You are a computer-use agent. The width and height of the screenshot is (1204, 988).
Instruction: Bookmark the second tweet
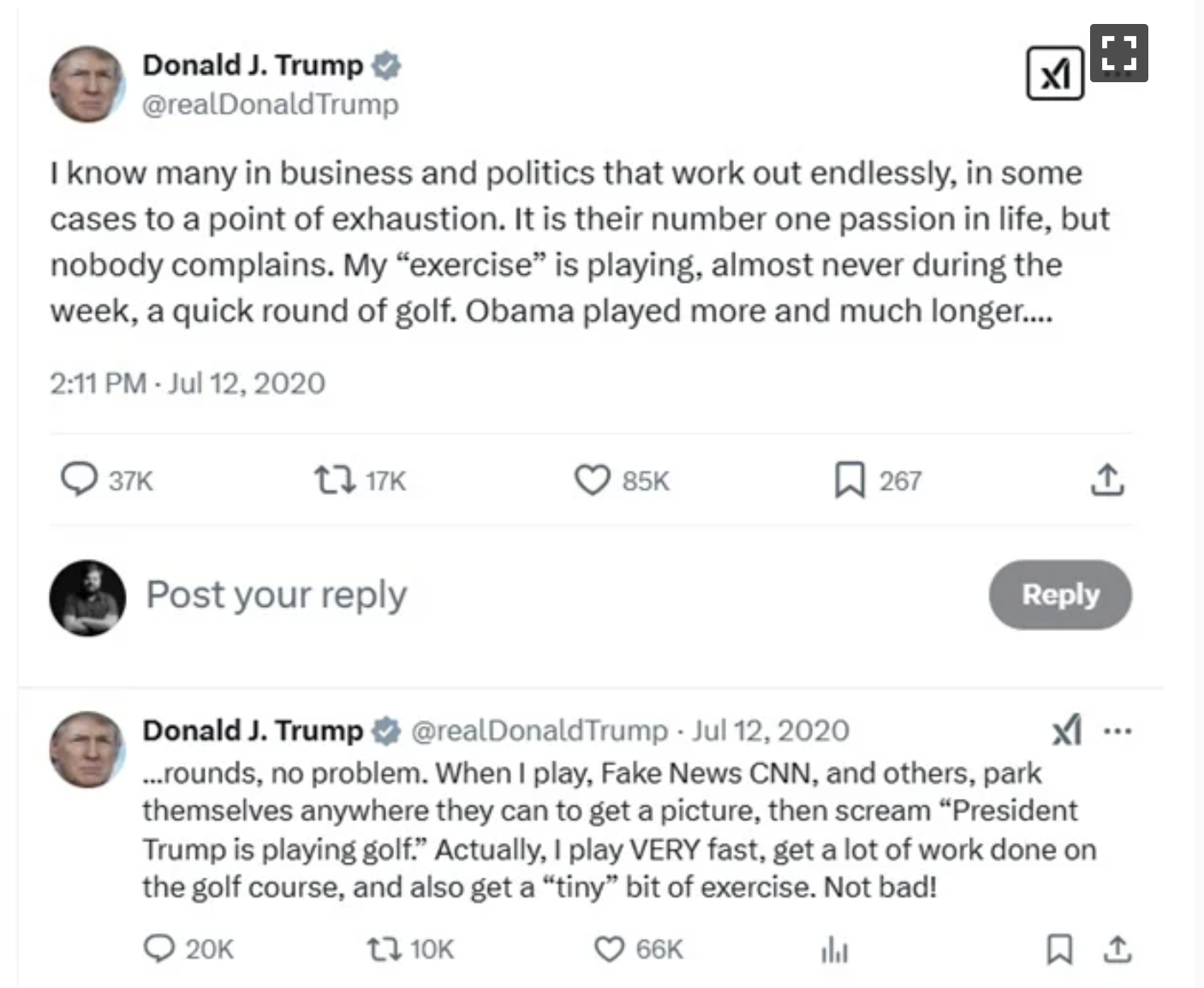coord(1059,949)
